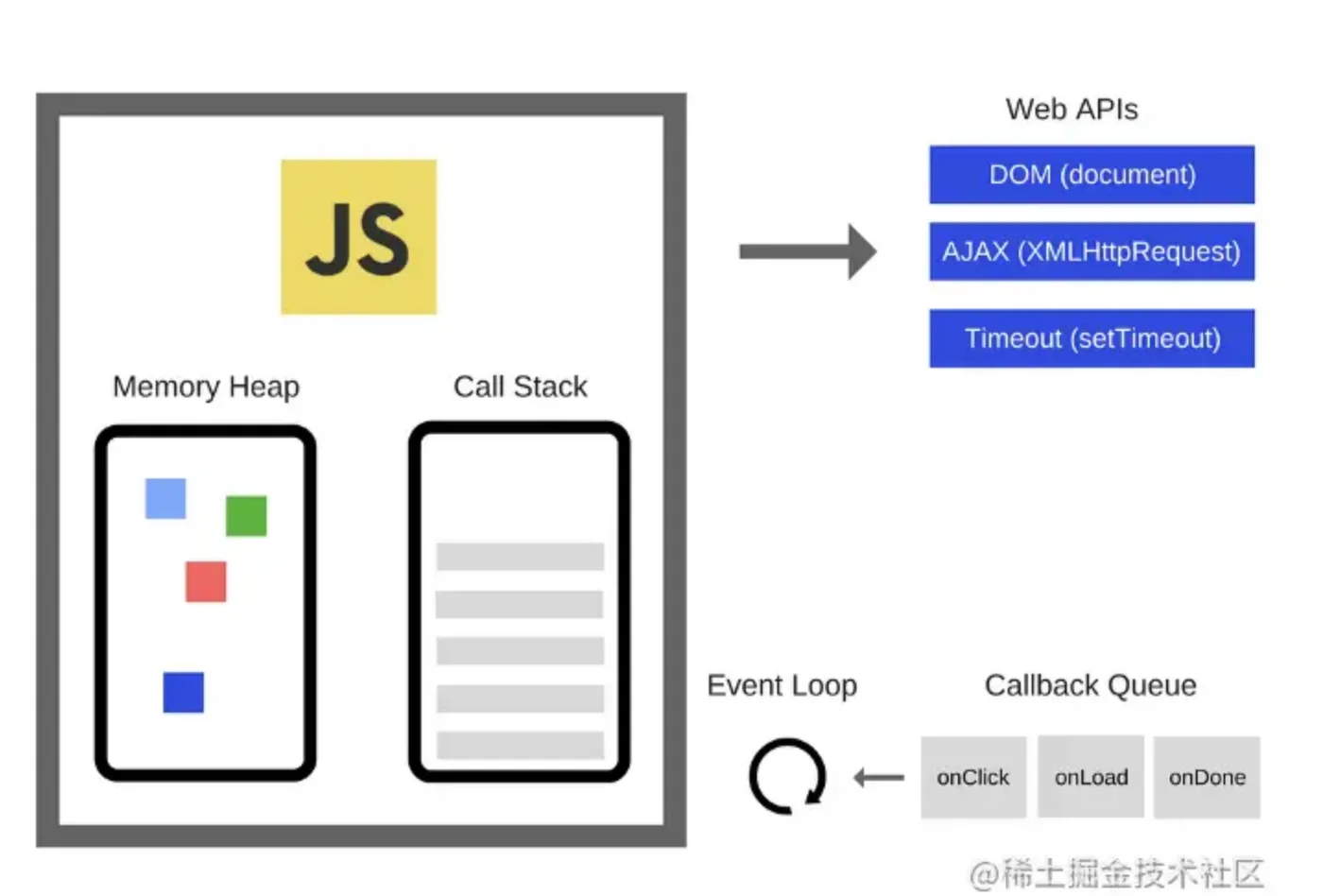
Task: Select the DOM (document) box
Action: point(1091,175)
